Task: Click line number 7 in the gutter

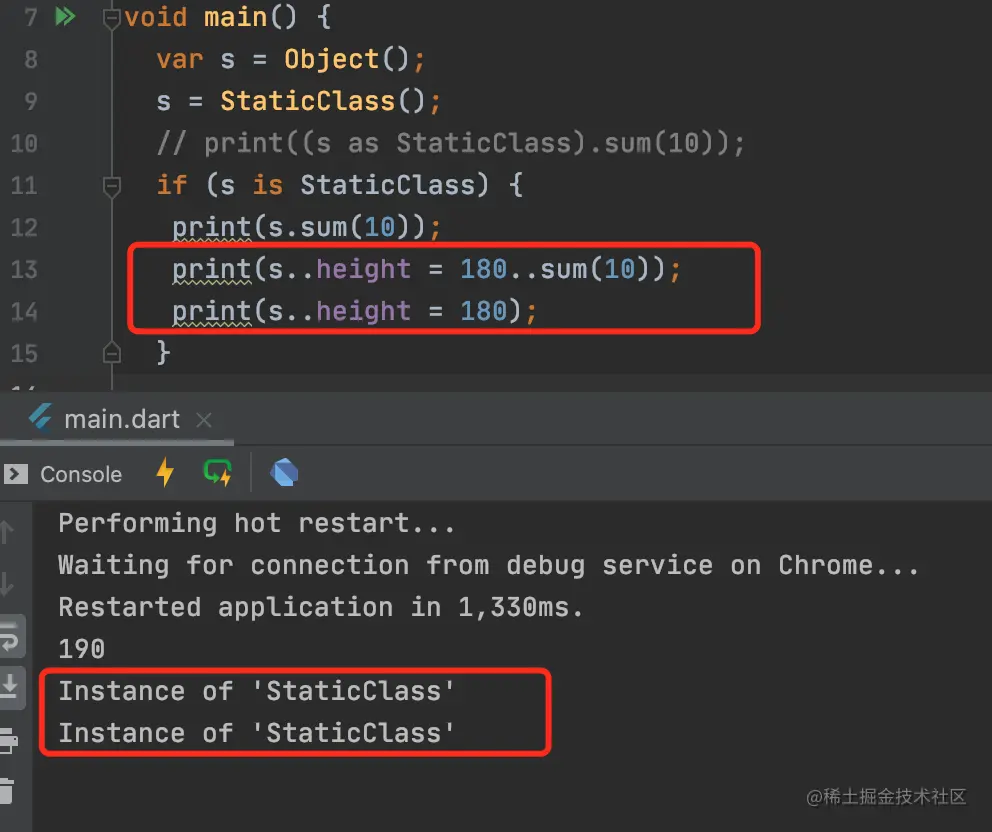Action: pos(30,17)
